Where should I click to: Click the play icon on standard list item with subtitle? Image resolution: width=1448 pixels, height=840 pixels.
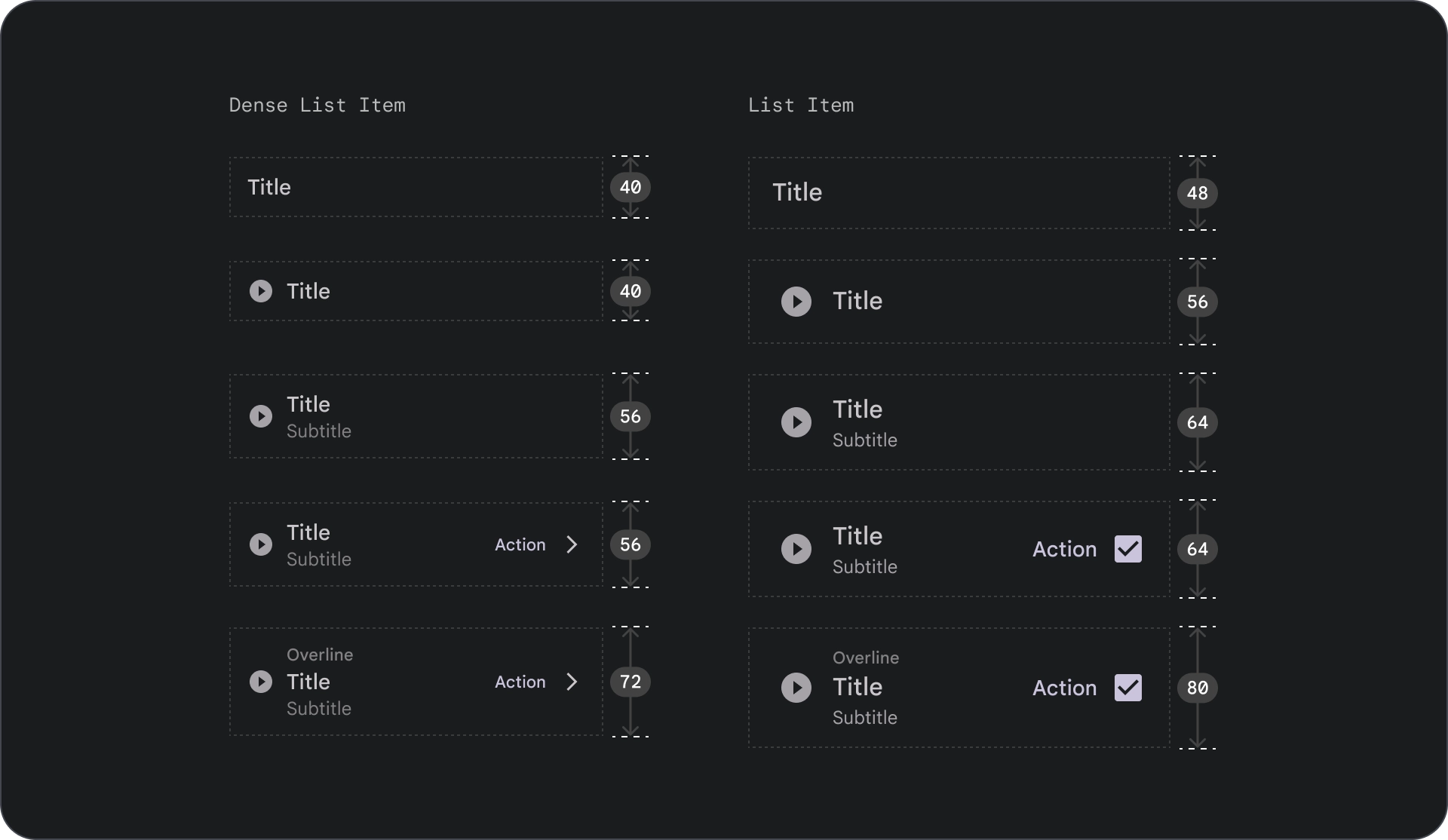797,422
